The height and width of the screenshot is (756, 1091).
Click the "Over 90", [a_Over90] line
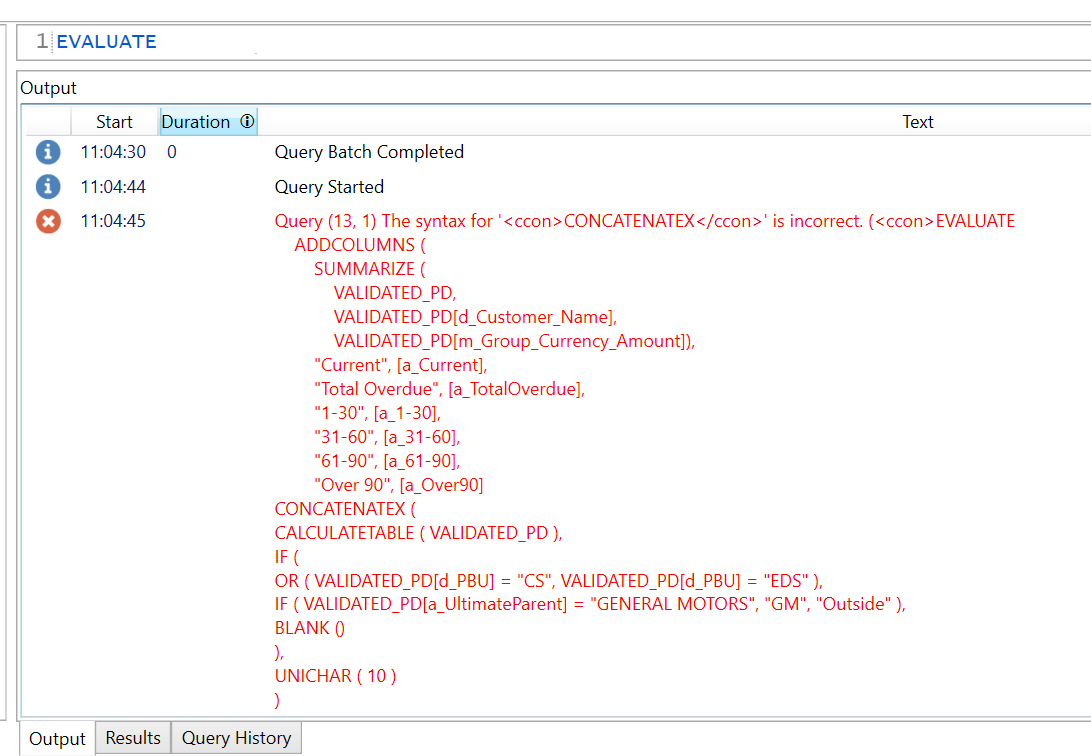click(399, 485)
